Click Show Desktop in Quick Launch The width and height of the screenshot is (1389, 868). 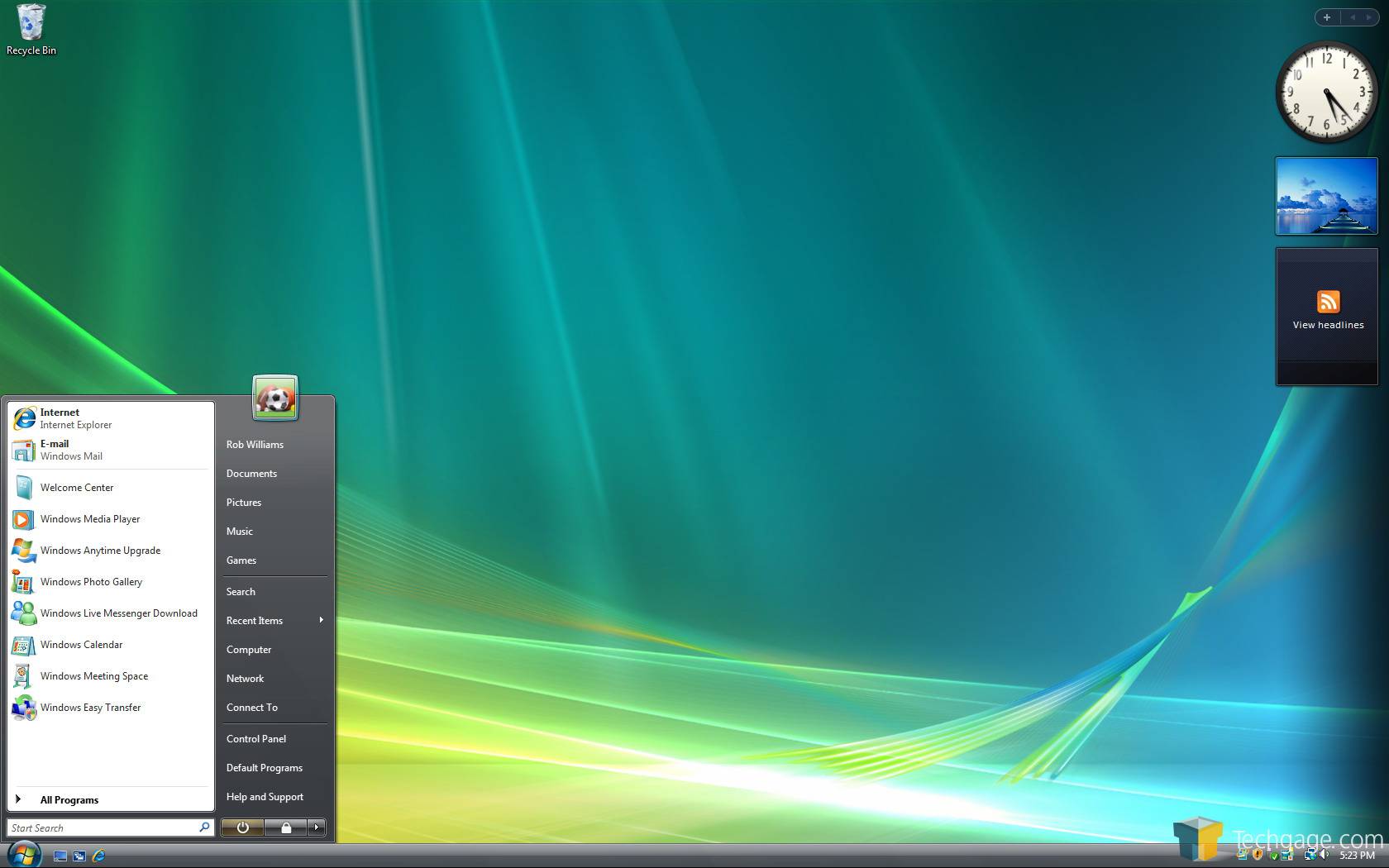(x=60, y=856)
